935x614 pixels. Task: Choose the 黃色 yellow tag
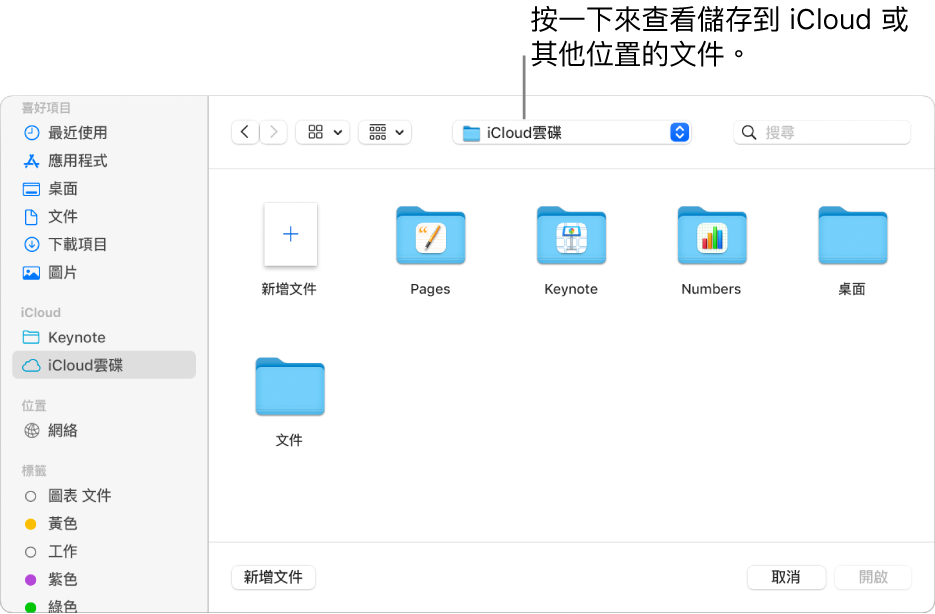pos(104,523)
